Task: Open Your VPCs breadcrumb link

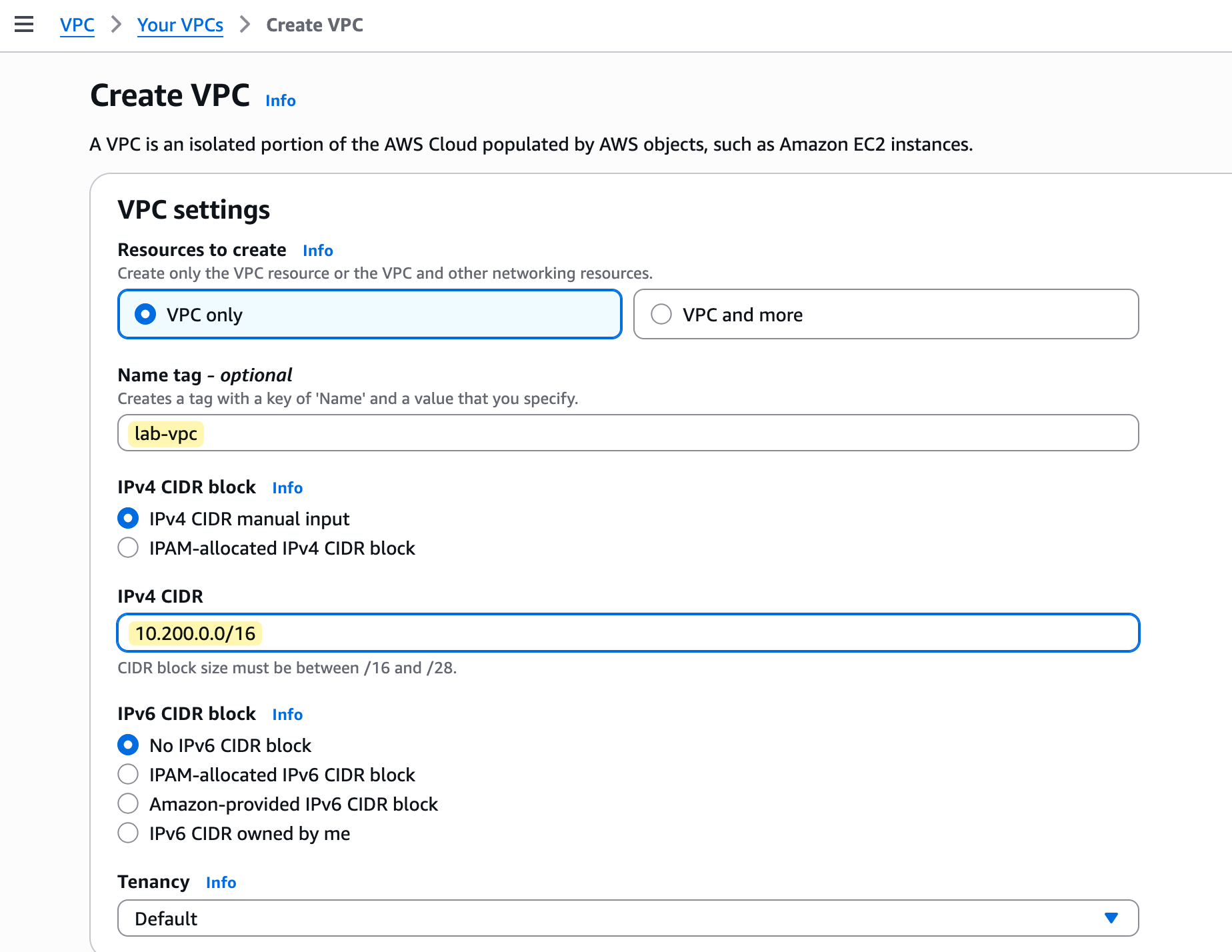Action: (x=180, y=25)
